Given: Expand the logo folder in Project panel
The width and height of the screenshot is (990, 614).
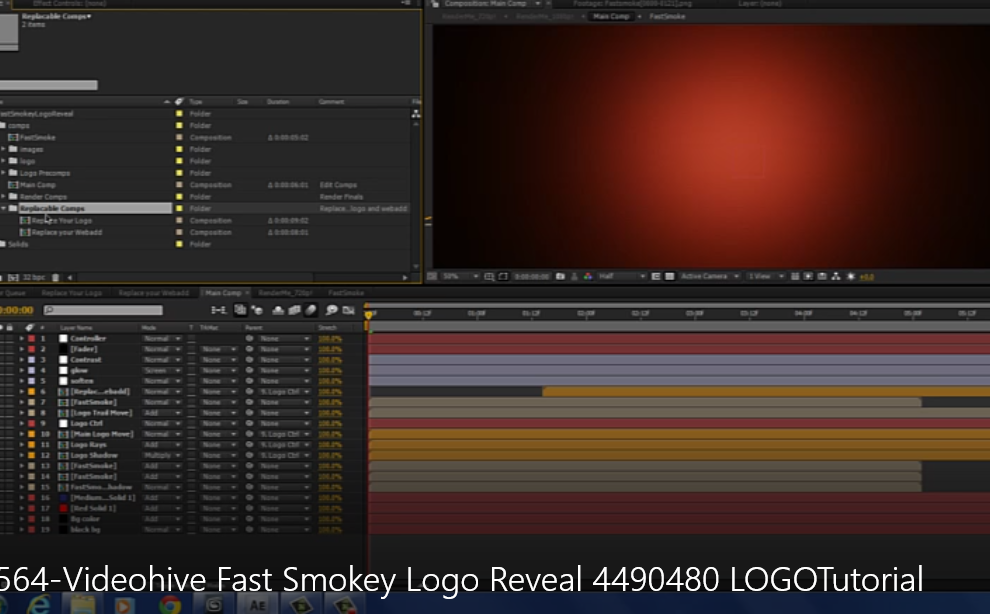Looking at the screenshot, I should tap(4, 161).
